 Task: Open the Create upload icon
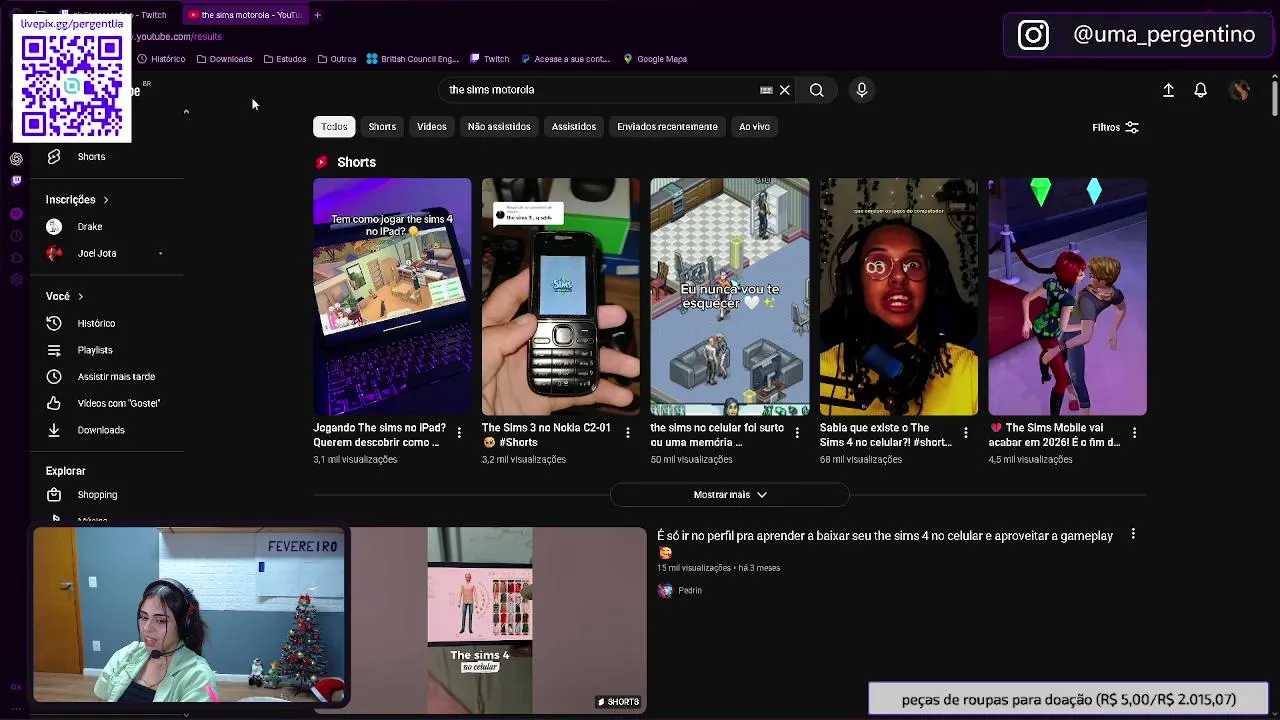tap(1168, 90)
